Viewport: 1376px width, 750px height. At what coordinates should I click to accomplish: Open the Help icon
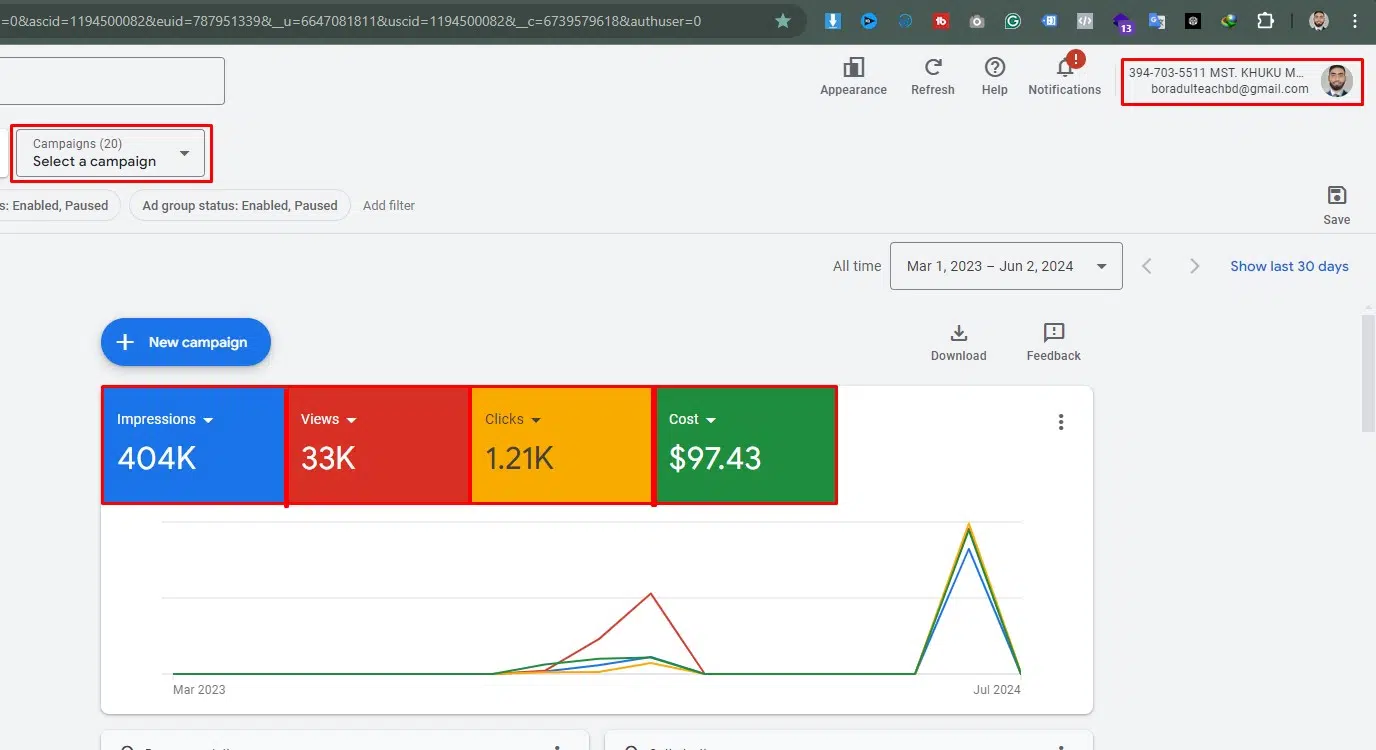tap(994, 68)
